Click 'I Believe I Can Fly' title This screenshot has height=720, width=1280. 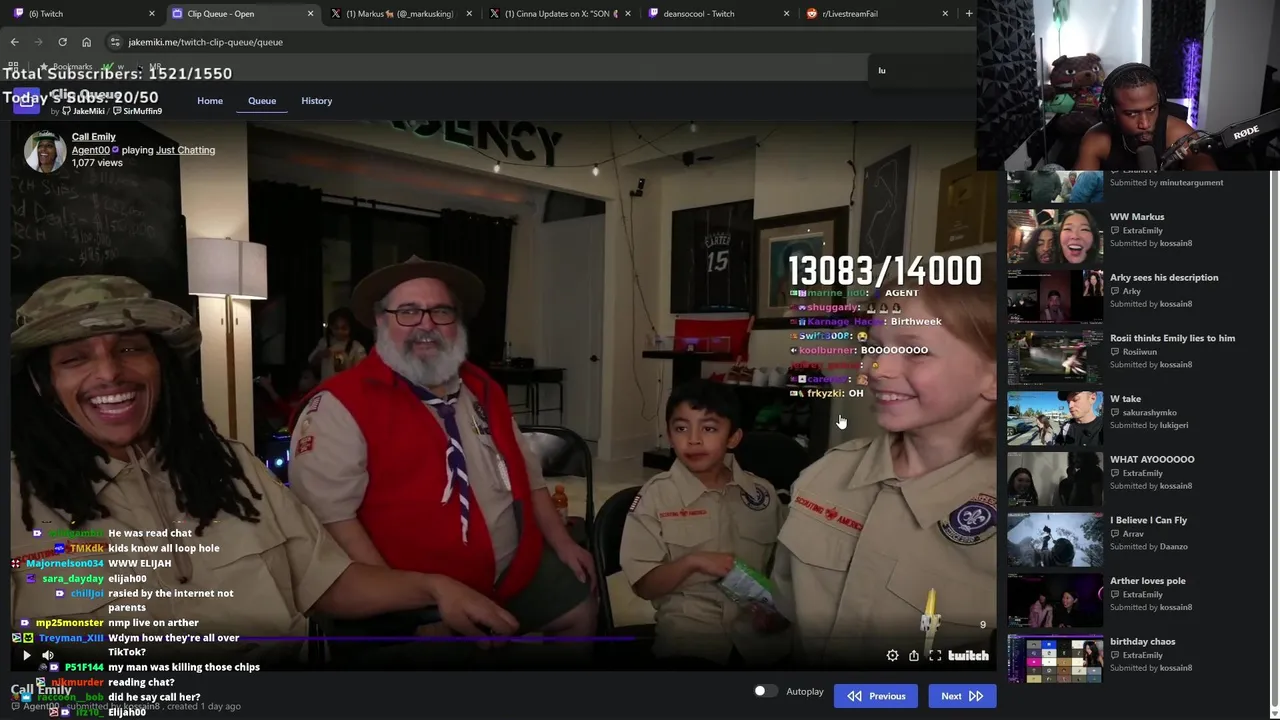click(1148, 520)
